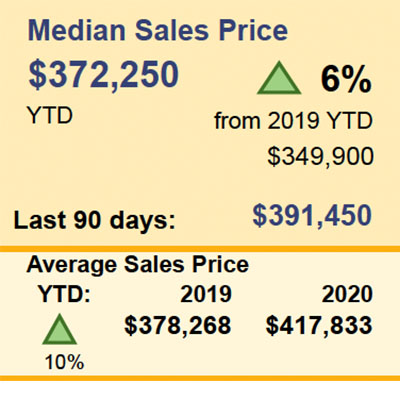Viewport: 400px width, 400px height.
Task: Click the green triangle above 10%
Action: point(59,329)
